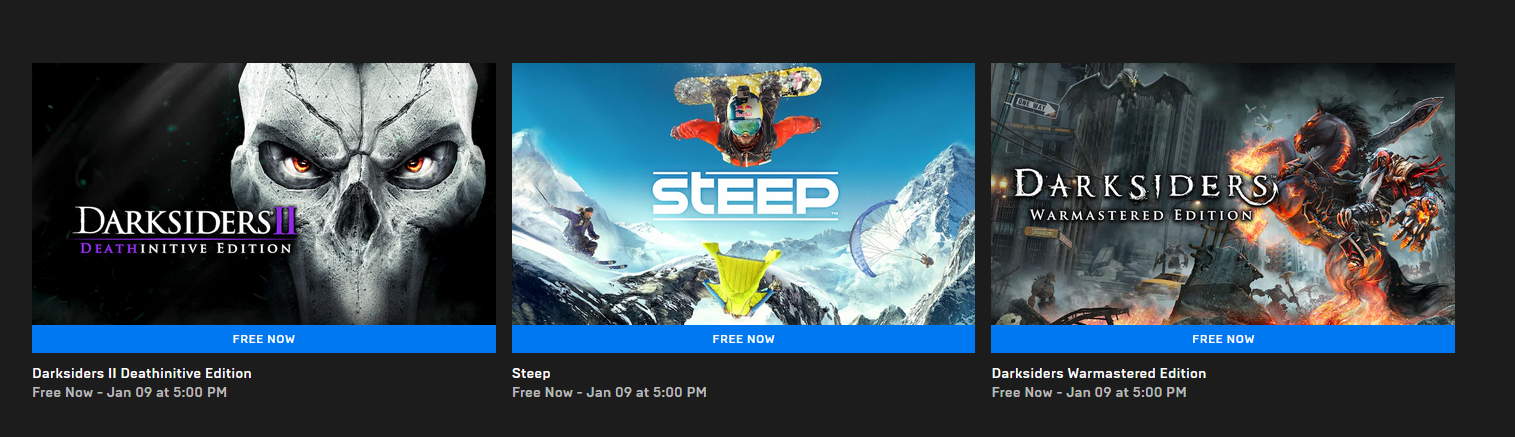Screen dimensions: 1515x437
Task: Click the free-until date text below Darksiders II title
Action: (130, 392)
